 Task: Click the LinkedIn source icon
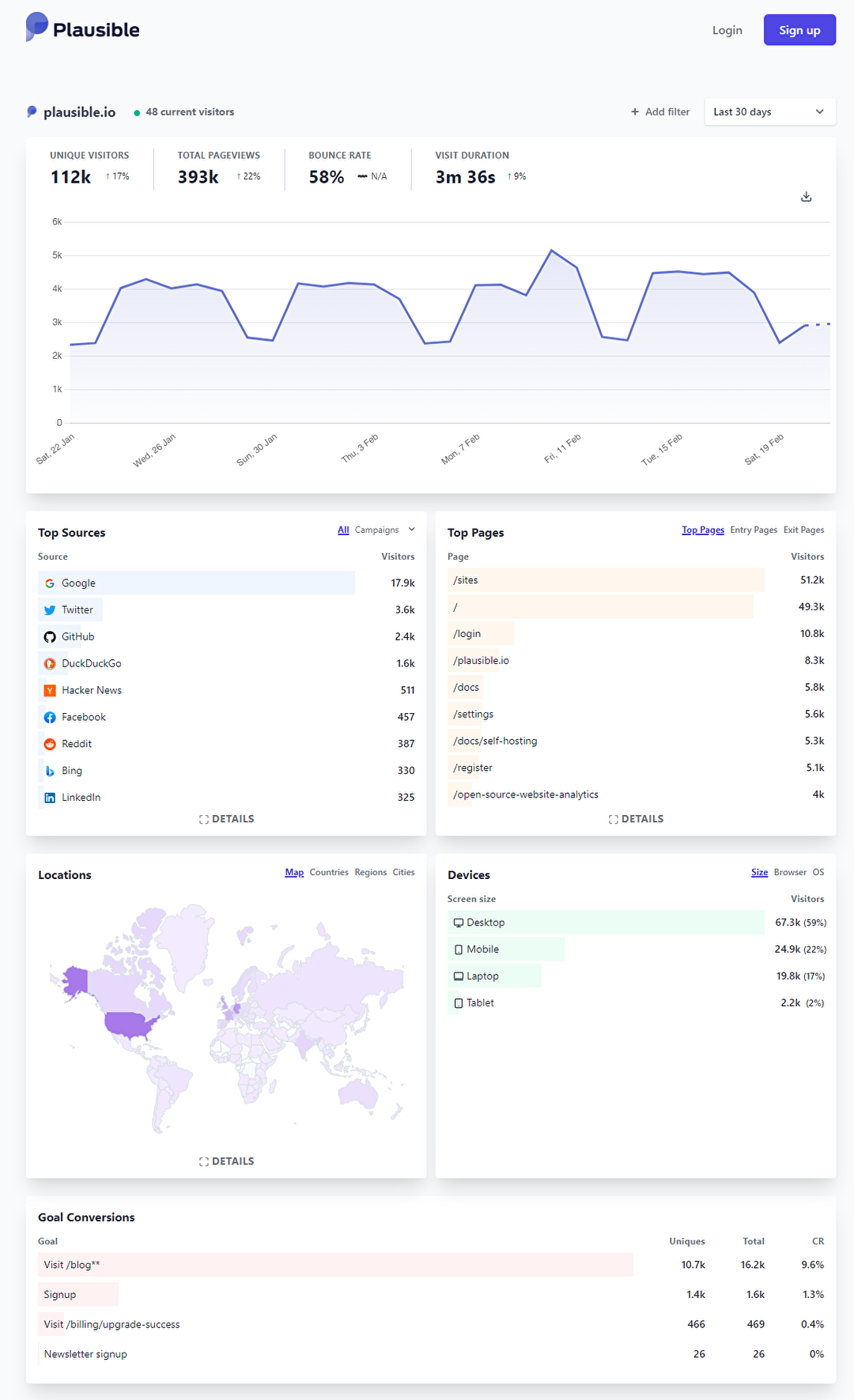(x=50, y=798)
